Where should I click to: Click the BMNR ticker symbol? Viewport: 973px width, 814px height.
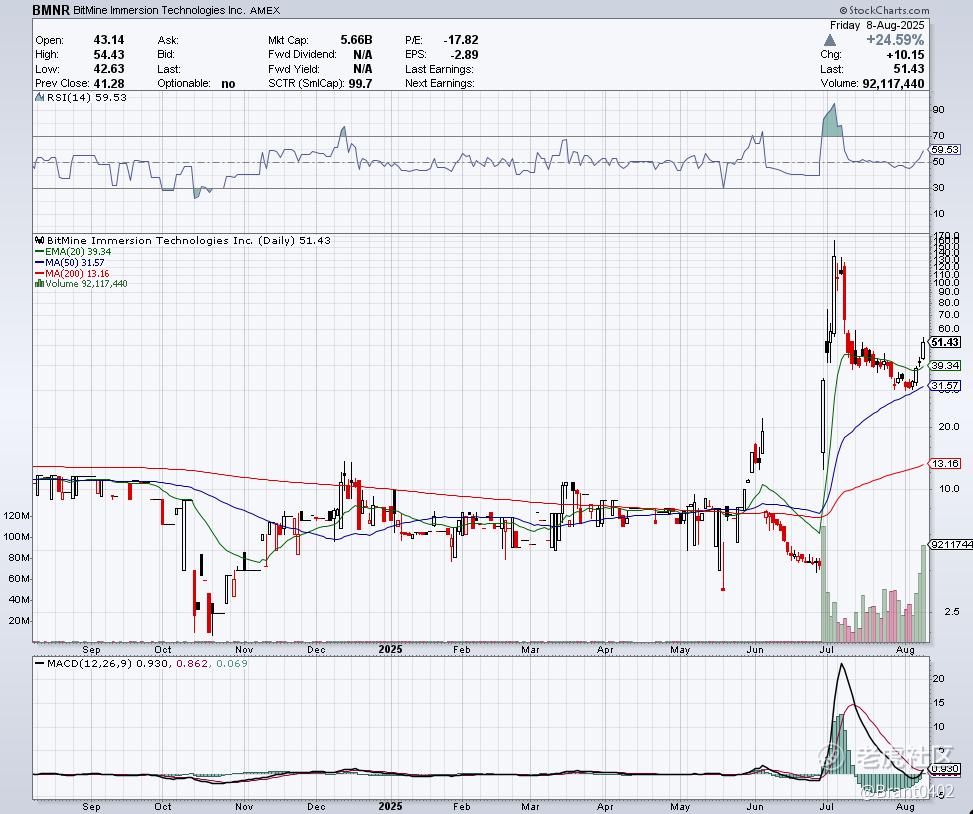point(51,10)
